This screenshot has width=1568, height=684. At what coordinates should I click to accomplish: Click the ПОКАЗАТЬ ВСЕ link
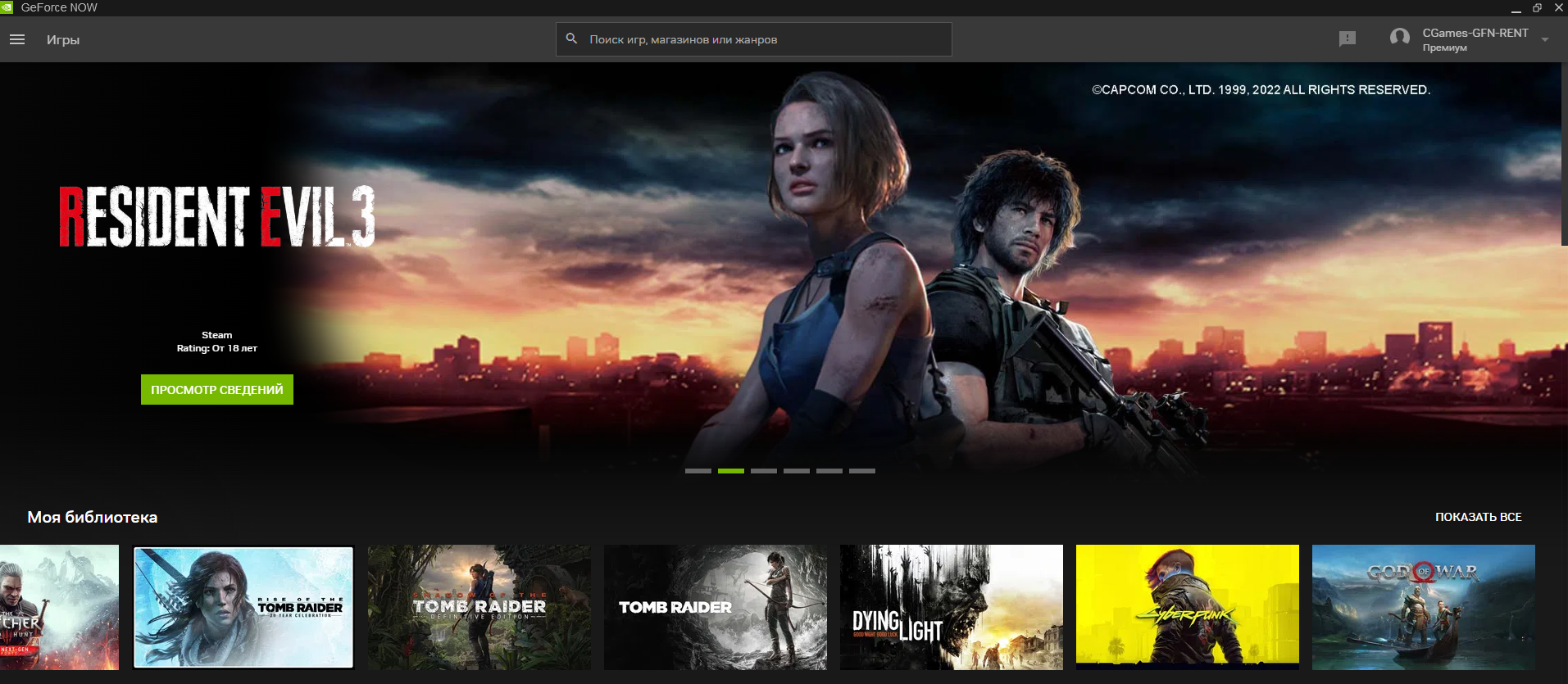click(1478, 517)
